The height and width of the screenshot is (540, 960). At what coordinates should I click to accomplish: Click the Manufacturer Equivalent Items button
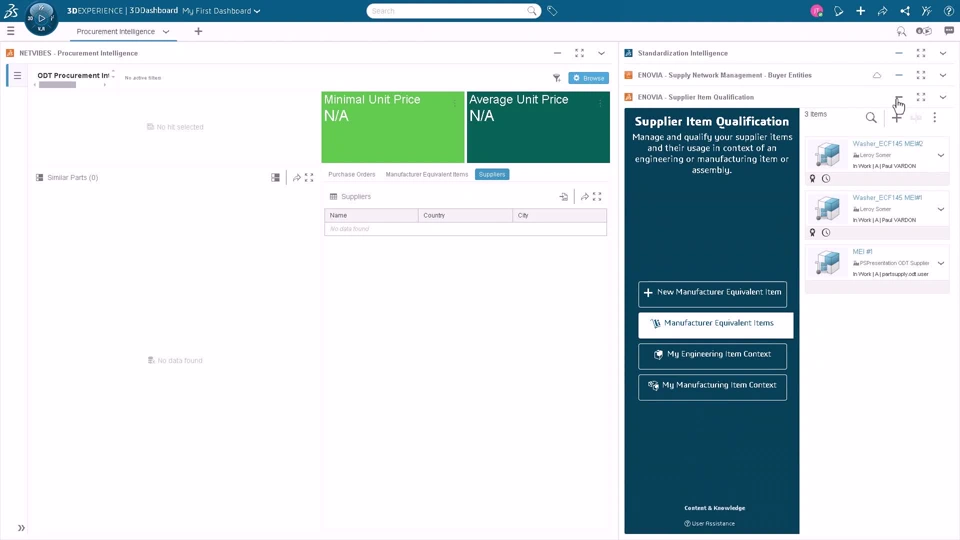click(x=716, y=324)
